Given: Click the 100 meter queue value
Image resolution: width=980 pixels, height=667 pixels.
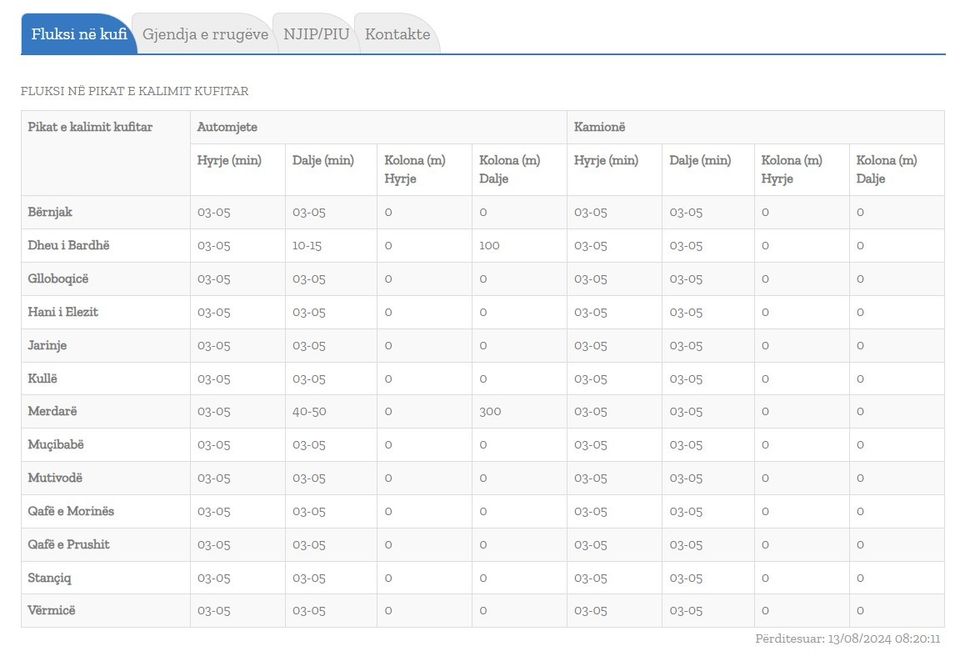Looking at the screenshot, I should click(x=489, y=245).
